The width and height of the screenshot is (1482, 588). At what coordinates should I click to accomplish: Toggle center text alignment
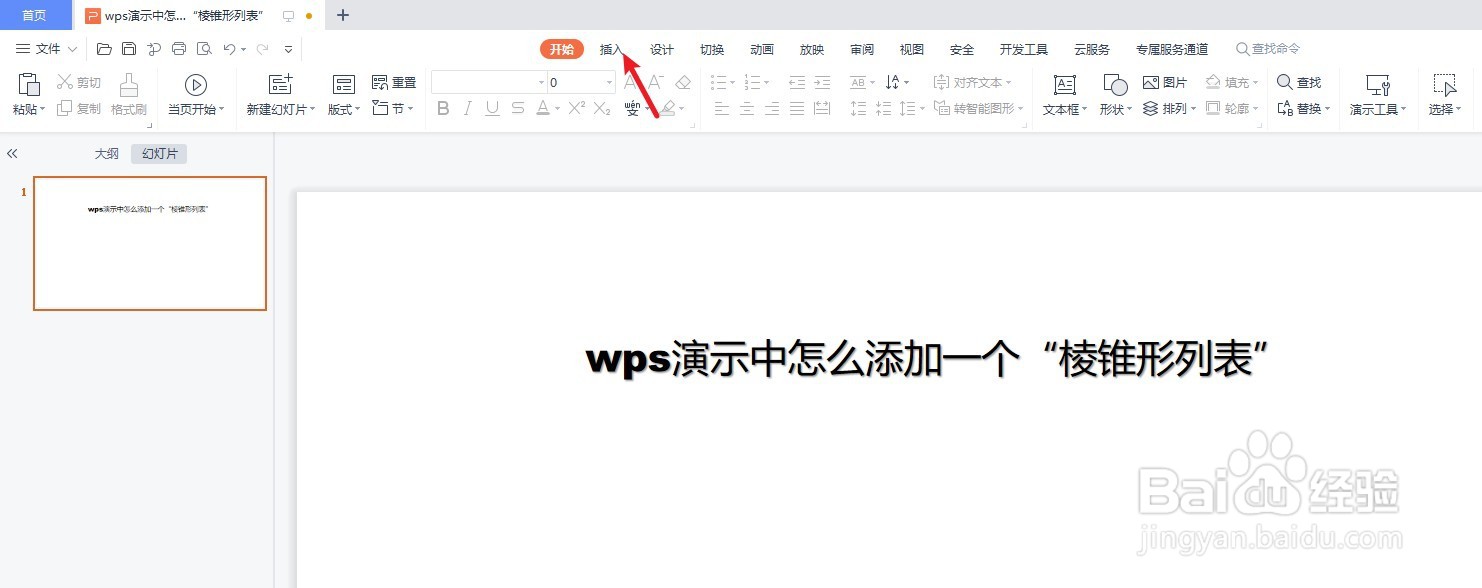tap(746, 108)
